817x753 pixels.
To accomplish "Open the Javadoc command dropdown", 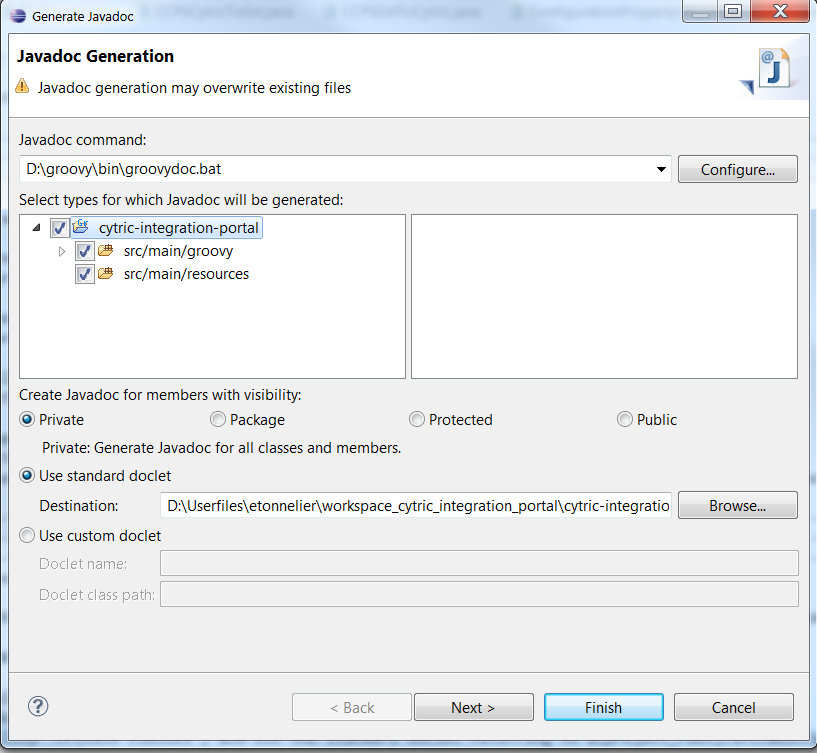I will (661, 169).
